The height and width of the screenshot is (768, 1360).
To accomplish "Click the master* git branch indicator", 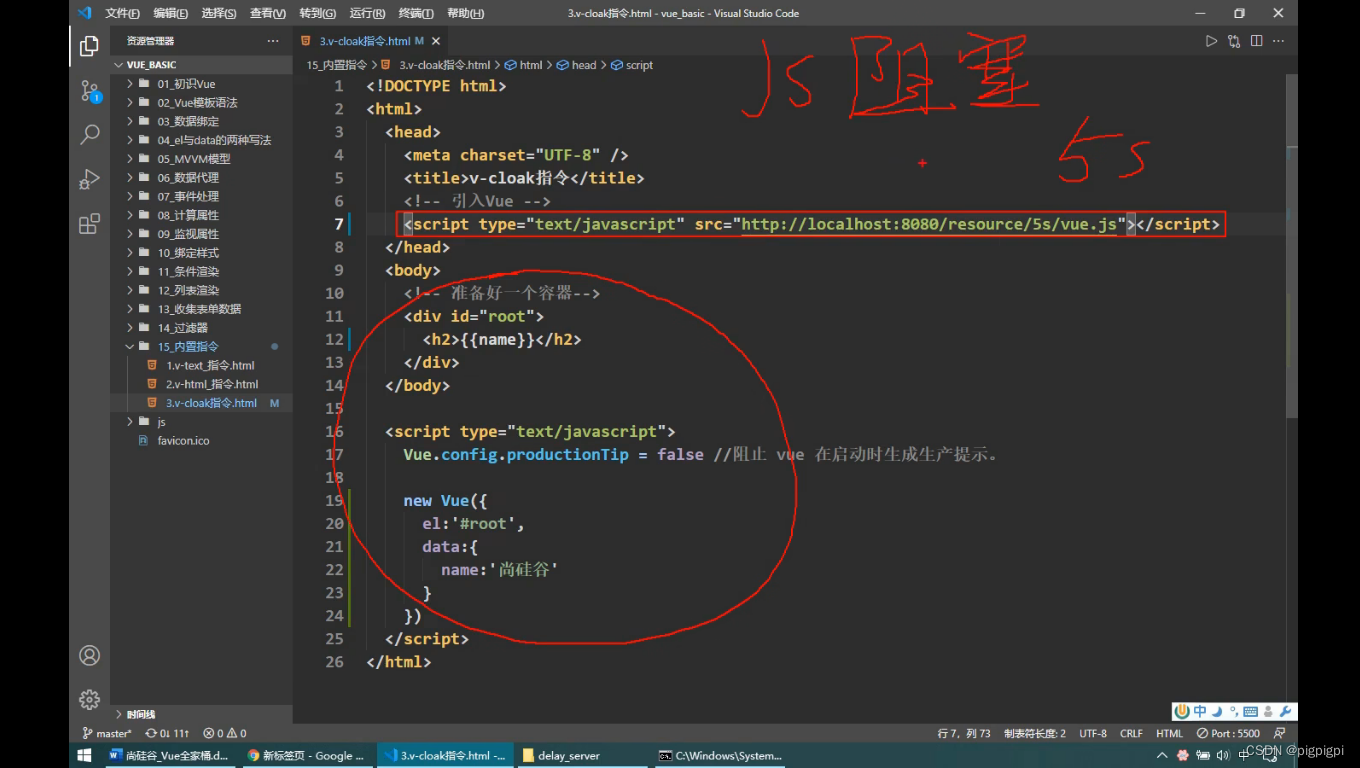I will [106, 733].
